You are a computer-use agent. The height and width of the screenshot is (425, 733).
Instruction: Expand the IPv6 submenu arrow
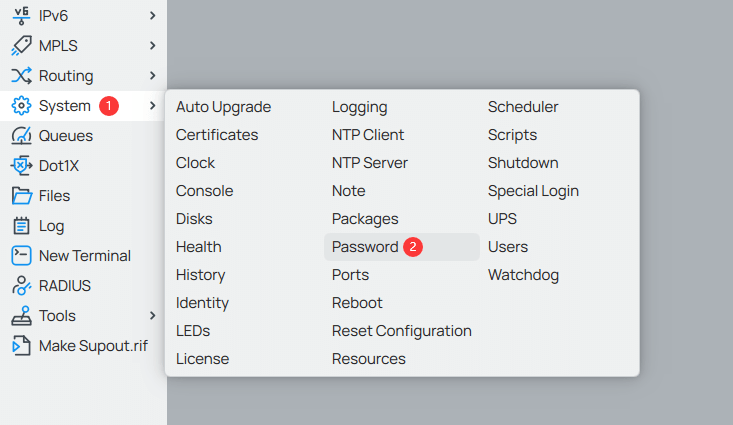(x=152, y=16)
